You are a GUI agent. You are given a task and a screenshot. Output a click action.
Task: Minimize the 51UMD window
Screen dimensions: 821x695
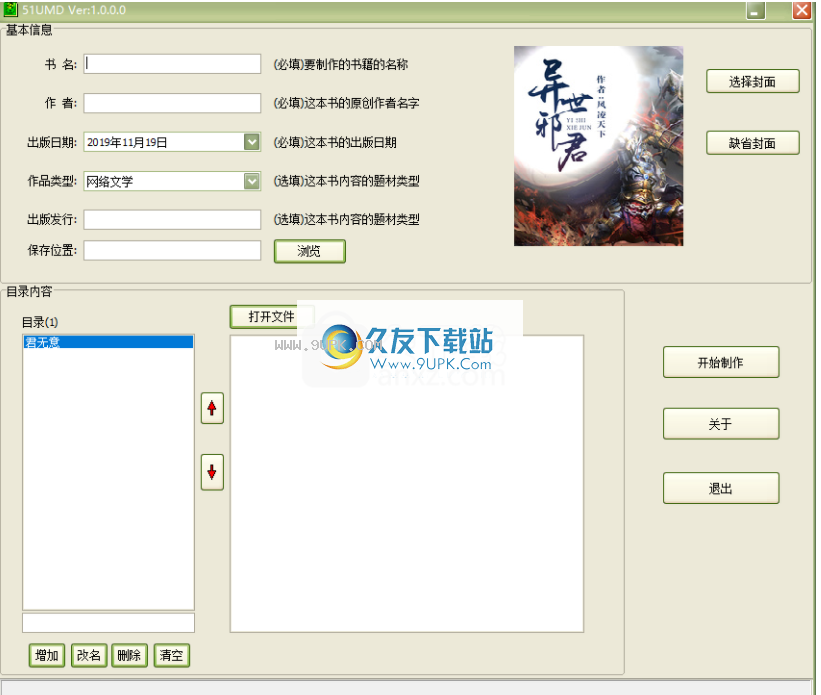(756, 10)
